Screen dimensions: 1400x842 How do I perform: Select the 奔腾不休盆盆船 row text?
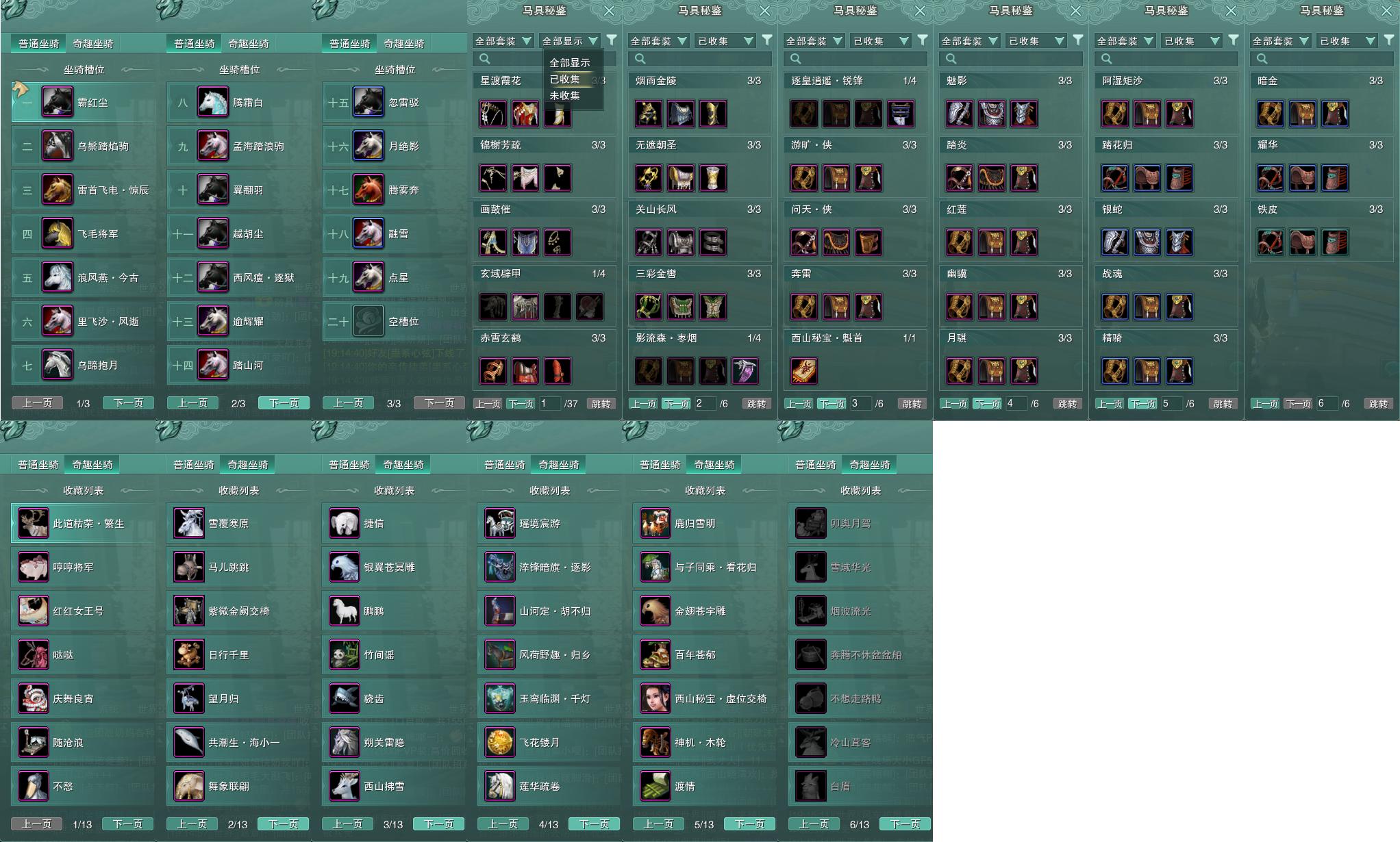[866, 654]
